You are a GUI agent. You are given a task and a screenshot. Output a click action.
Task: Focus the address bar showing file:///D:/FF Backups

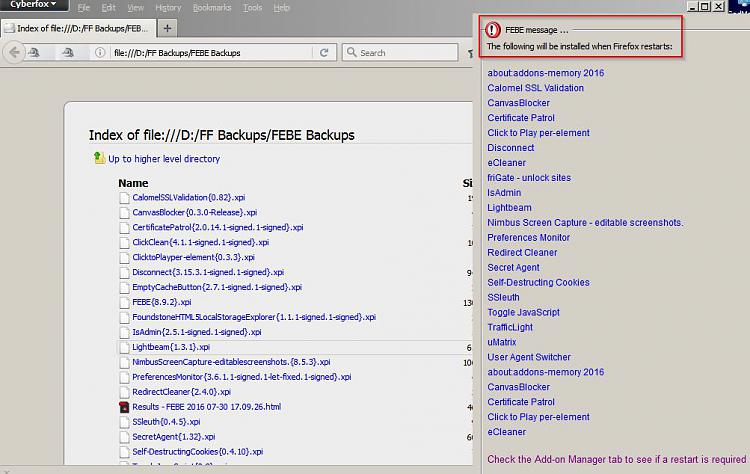pyautogui.click(x=210, y=53)
